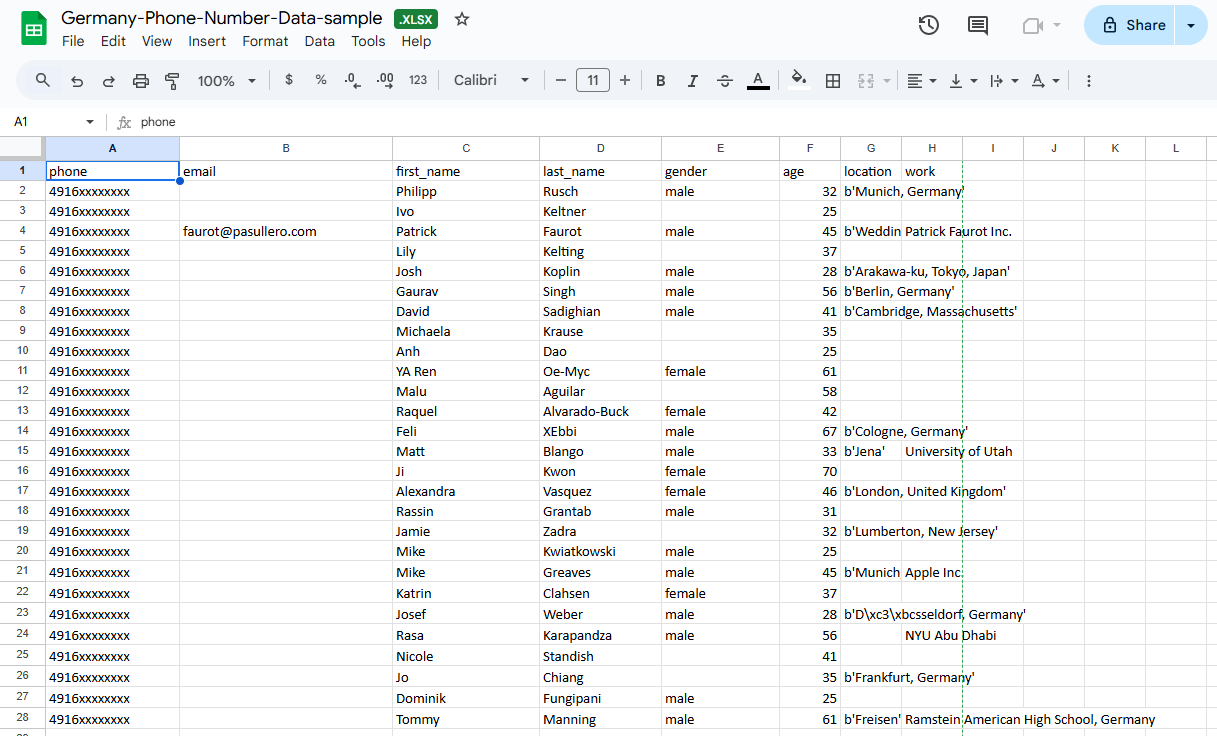Select row 14 header
The height and width of the screenshot is (736, 1217).
(22, 431)
